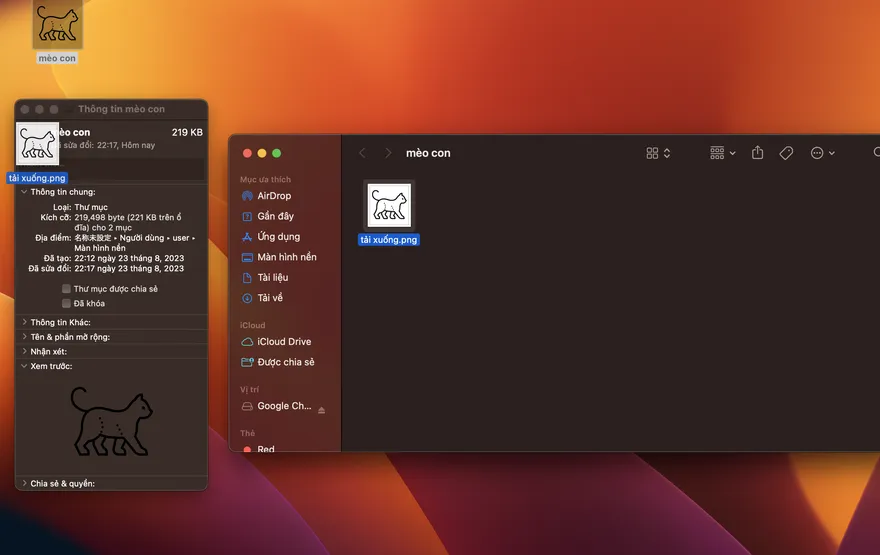Check the Đã khóa checkbox
The image size is (880, 555).
coord(66,303)
